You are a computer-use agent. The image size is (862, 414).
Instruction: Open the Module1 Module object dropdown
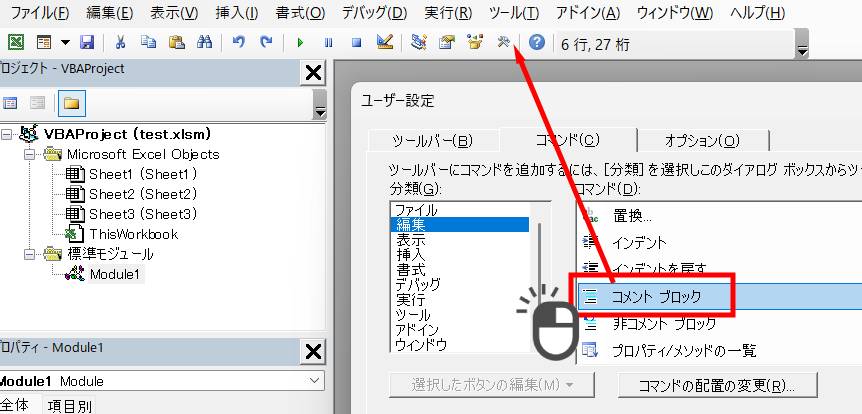[x=314, y=380]
